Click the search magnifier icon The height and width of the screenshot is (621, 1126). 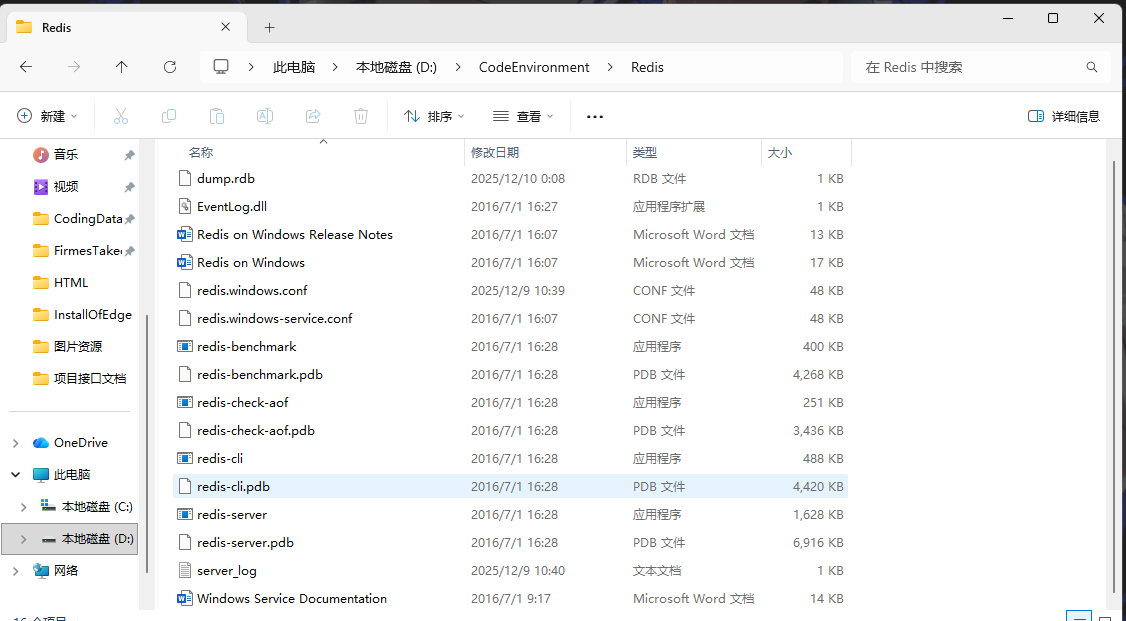[x=1092, y=67]
